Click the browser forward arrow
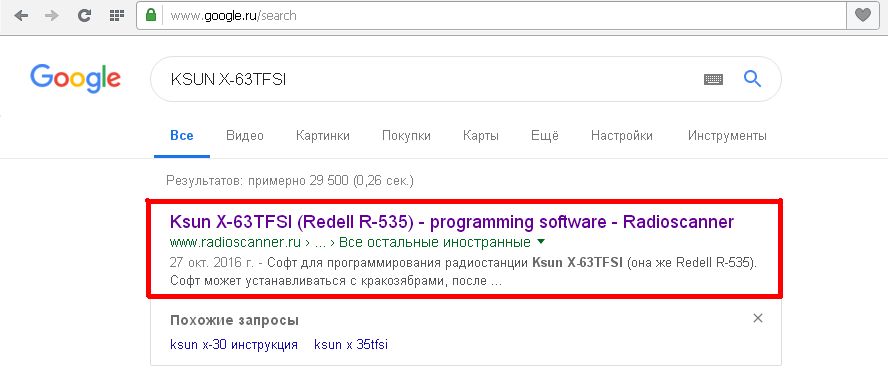Image resolution: width=888 pixels, height=382 pixels. click(52, 15)
